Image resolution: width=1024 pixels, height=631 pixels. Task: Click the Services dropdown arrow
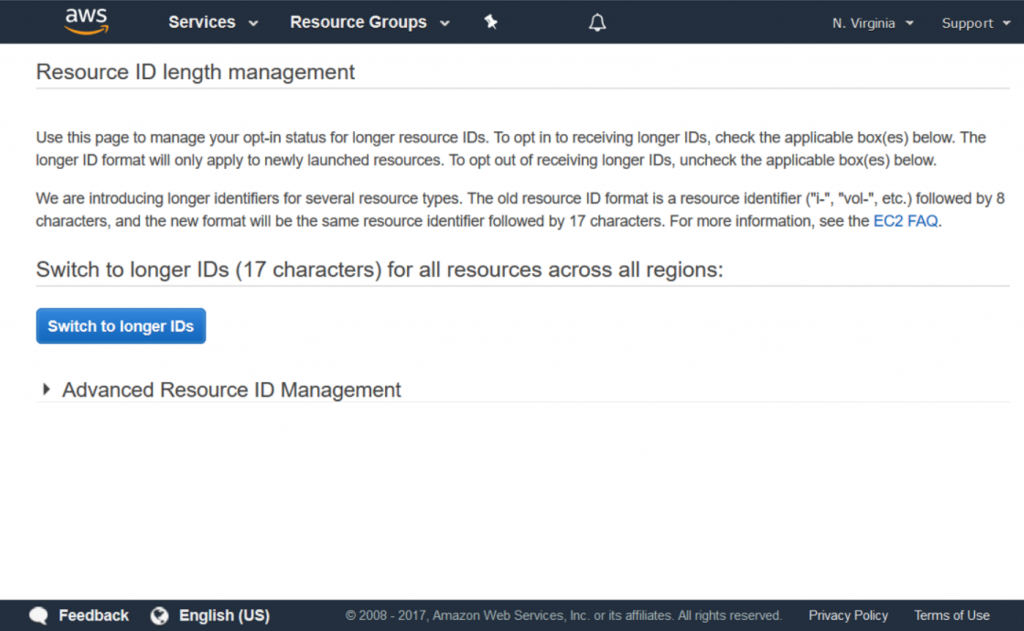253,23
